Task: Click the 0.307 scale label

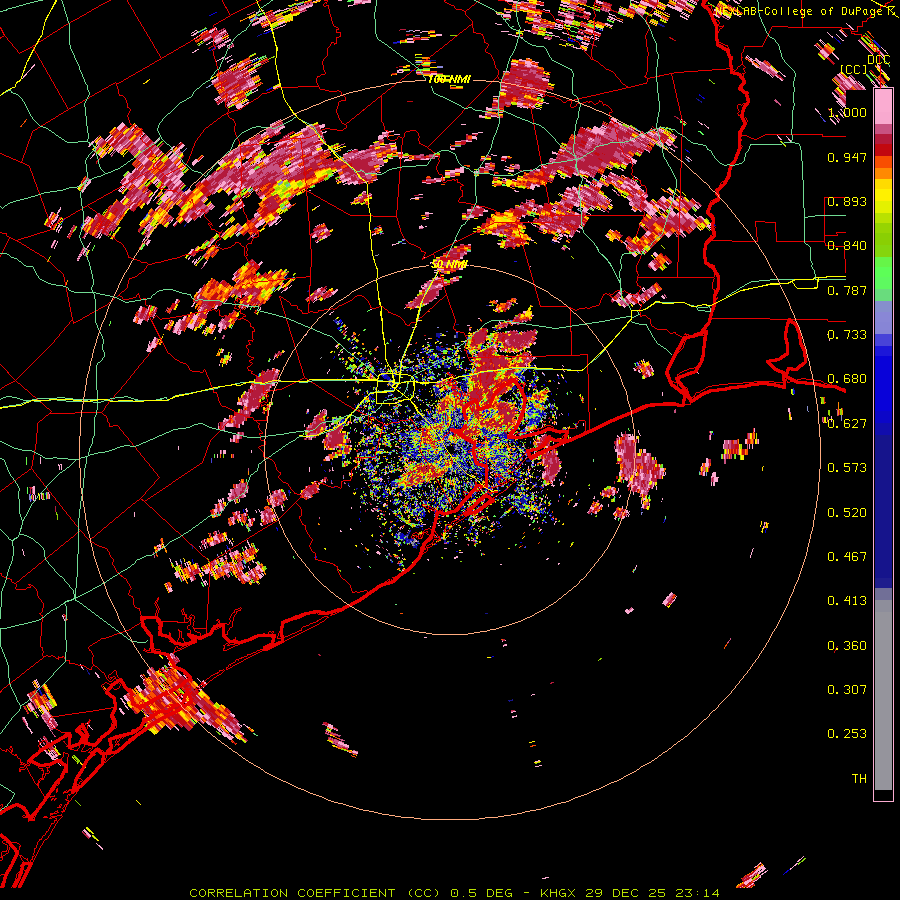Action: 847,690
